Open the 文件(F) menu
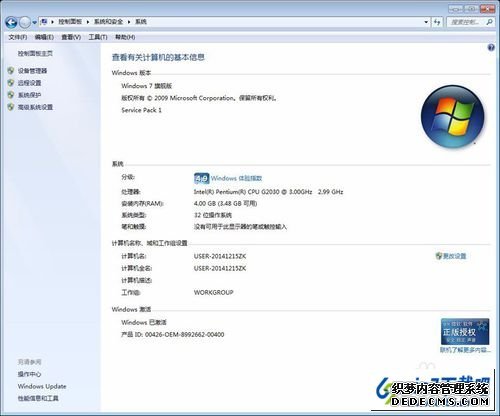Viewport: 500px width, 416px height. coord(18,37)
